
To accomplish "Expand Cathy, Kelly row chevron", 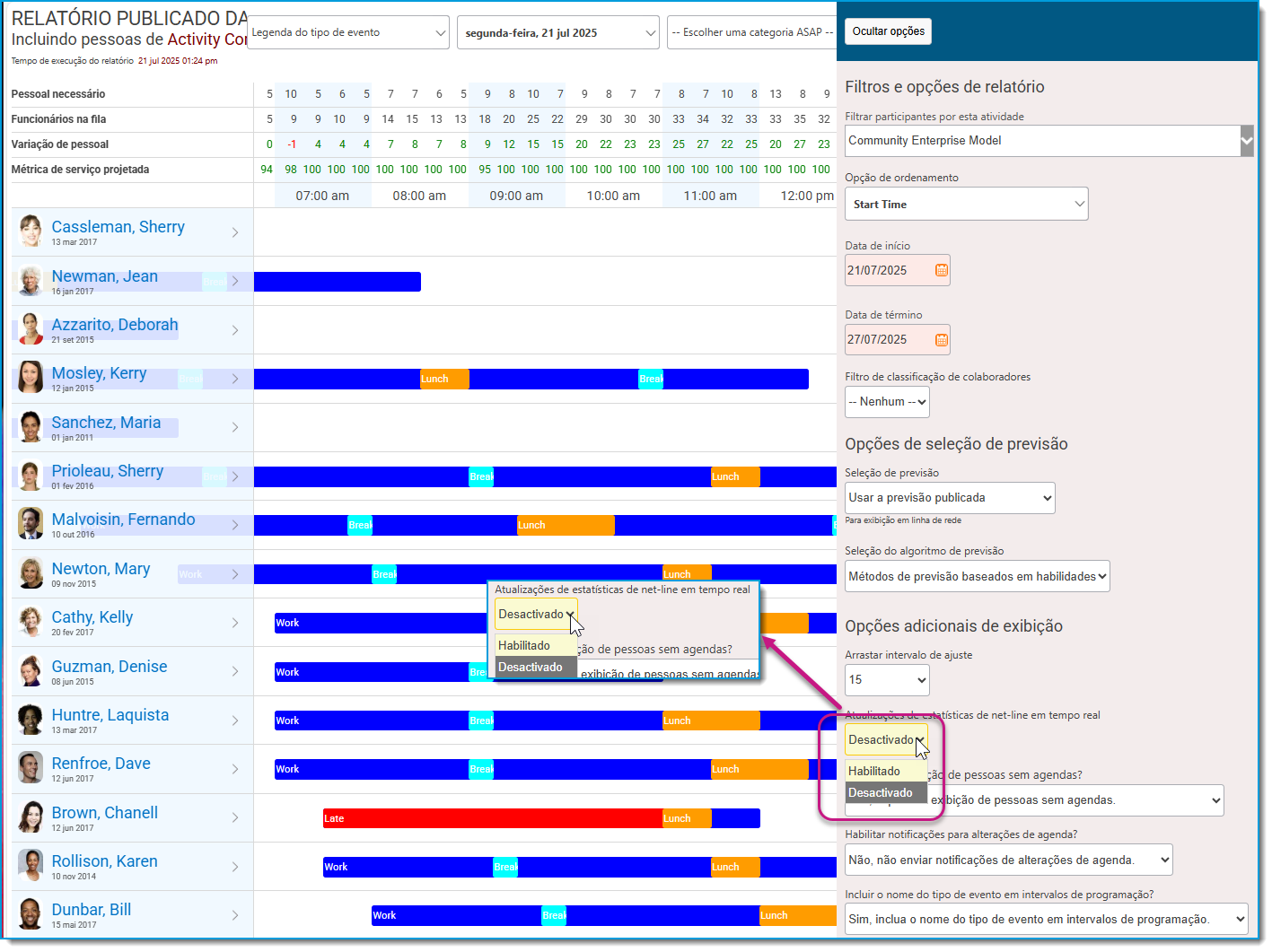I will 235,623.
